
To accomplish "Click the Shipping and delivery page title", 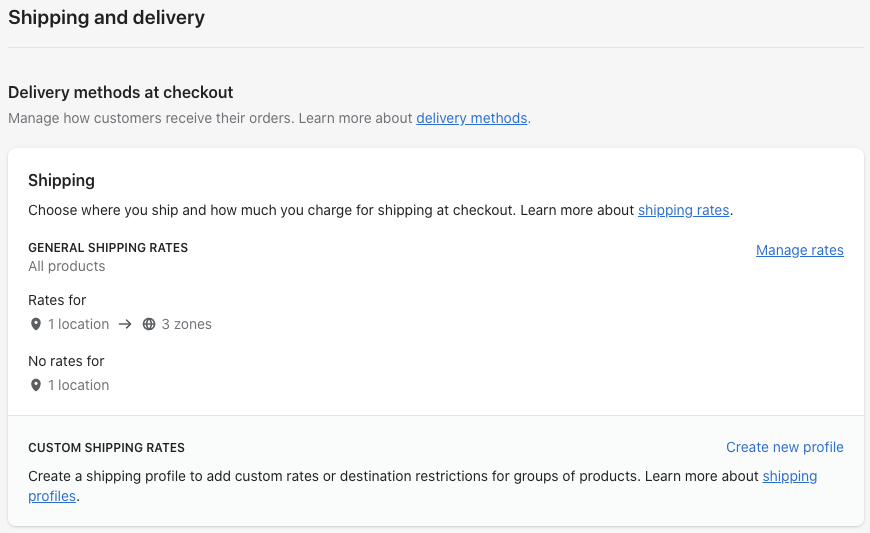I will click(106, 17).
